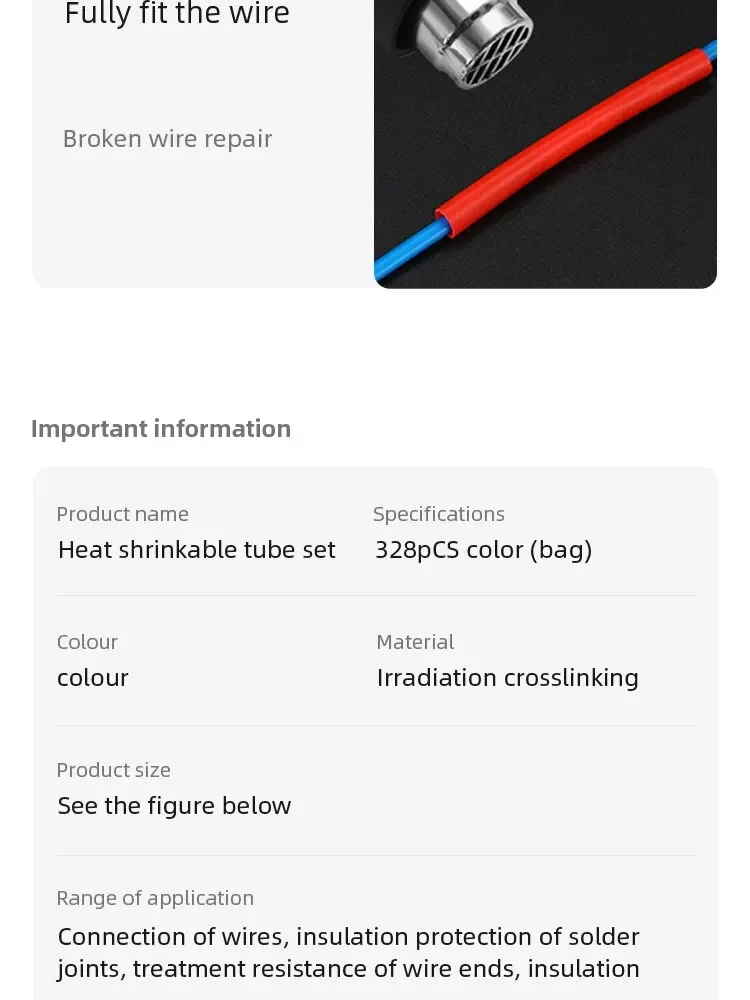750x1000 pixels.
Task: Select the 'colour' value text
Action: click(x=93, y=678)
